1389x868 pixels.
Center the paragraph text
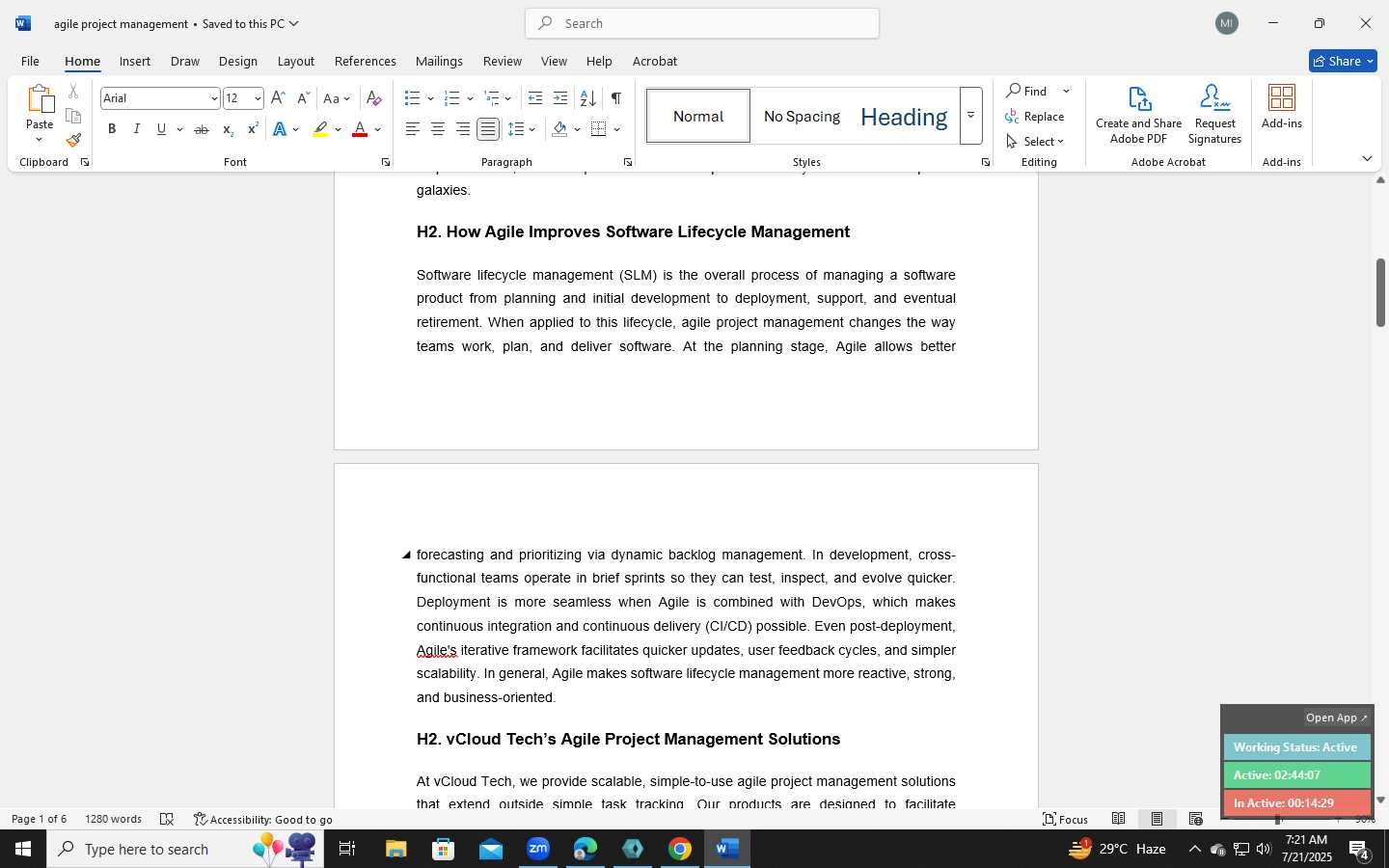tap(438, 129)
